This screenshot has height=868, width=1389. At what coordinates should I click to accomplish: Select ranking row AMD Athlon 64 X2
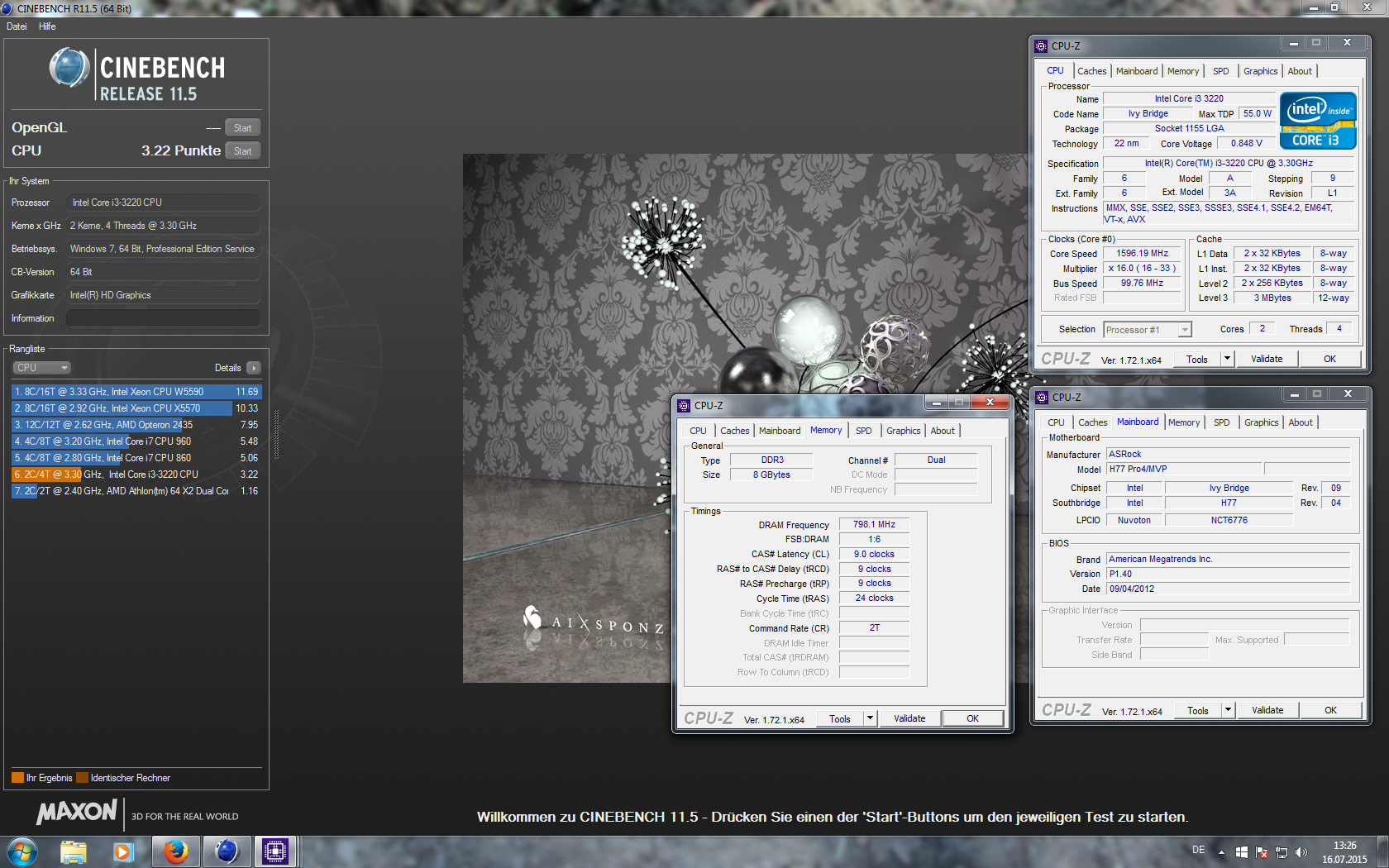point(136,491)
